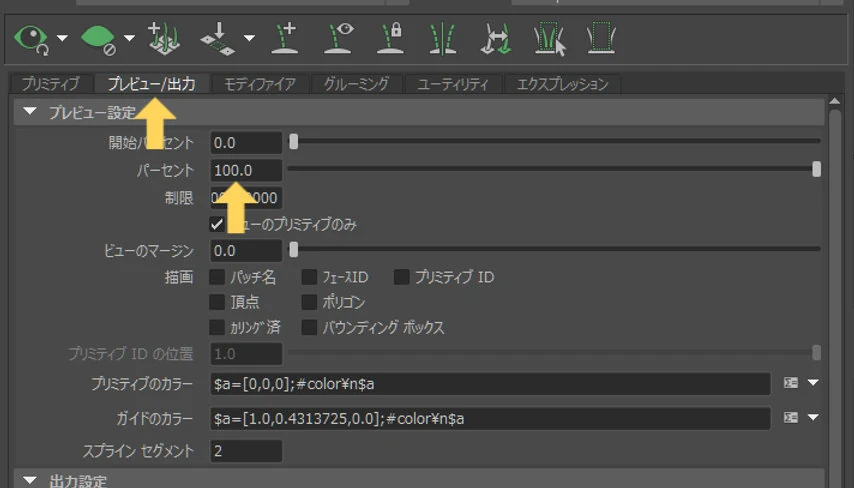Toggle guide visibility eye icon

[338, 38]
